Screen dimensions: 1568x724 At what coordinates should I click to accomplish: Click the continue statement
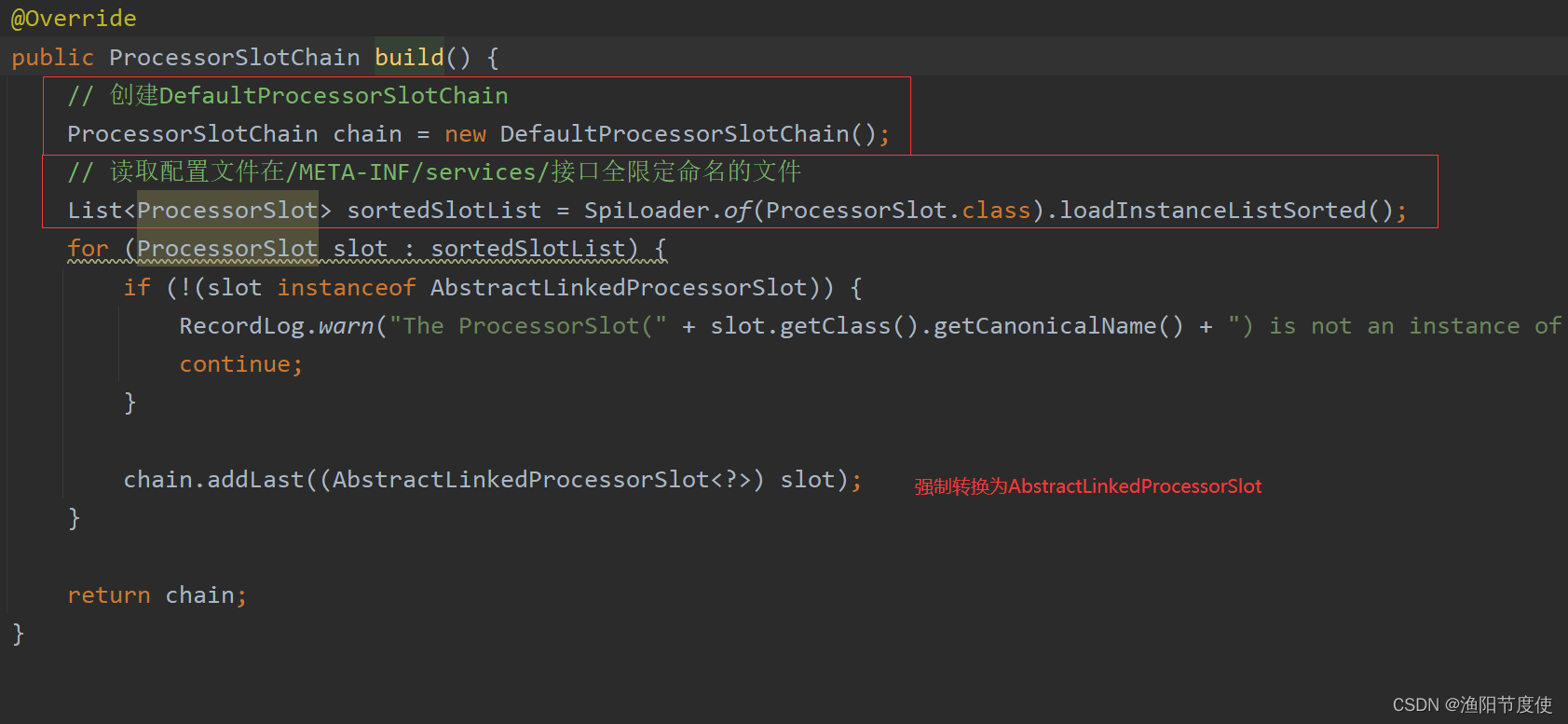pos(241,364)
